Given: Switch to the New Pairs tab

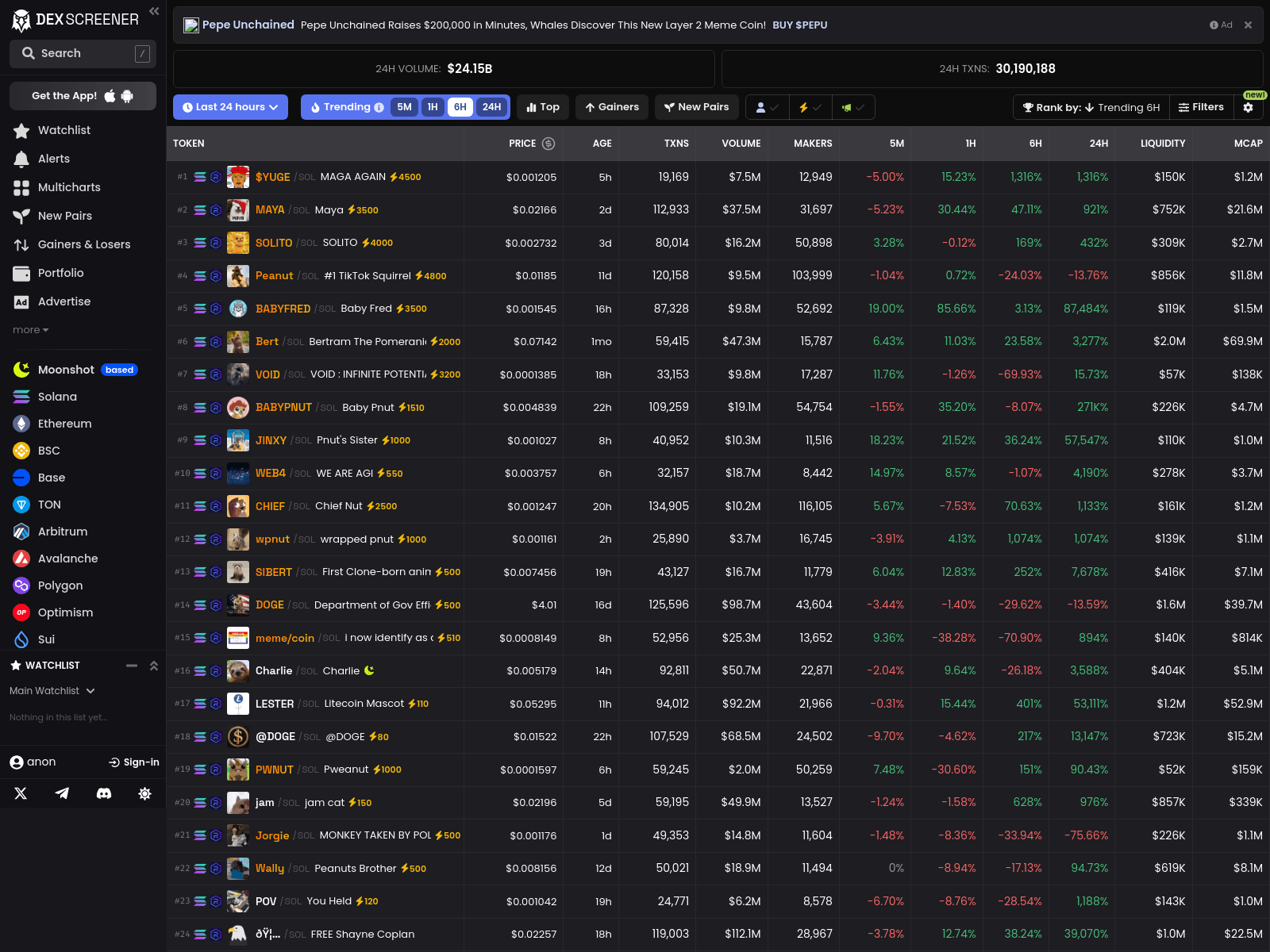Looking at the screenshot, I should pyautogui.click(x=697, y=107).
